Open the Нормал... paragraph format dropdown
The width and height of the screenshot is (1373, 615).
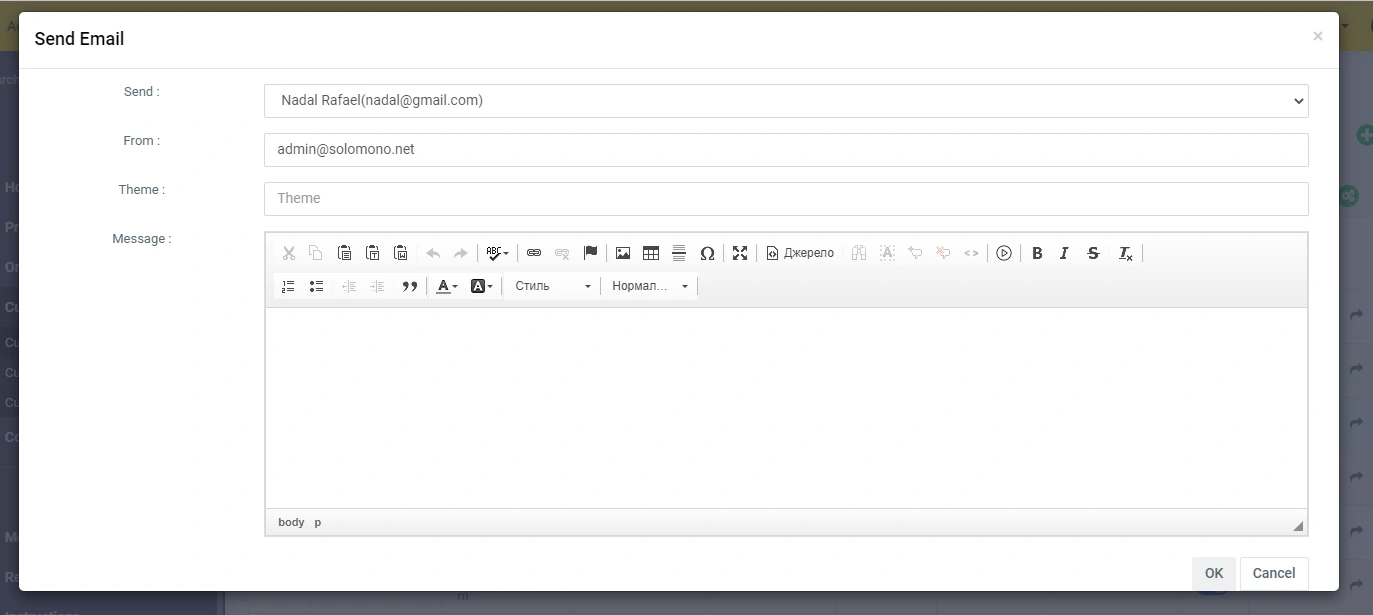tap(650, 286)
